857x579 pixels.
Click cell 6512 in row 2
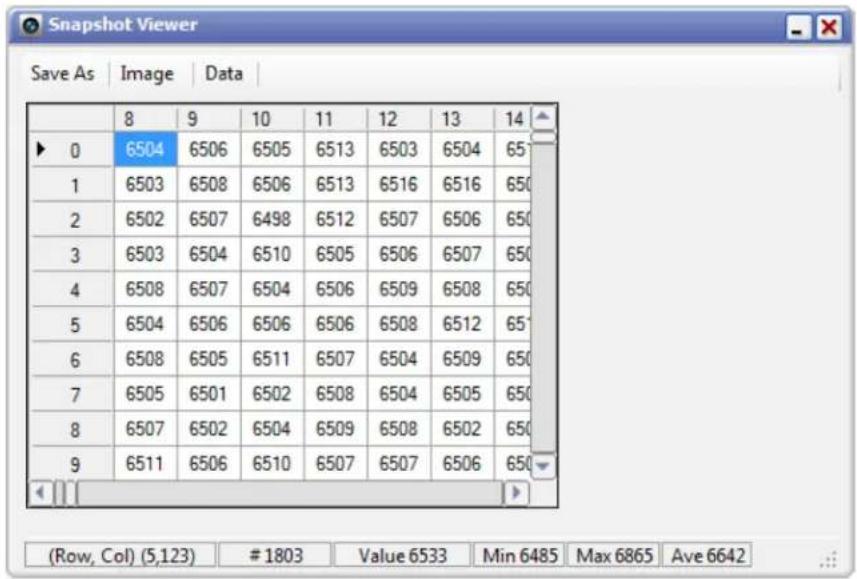[336, 219]
